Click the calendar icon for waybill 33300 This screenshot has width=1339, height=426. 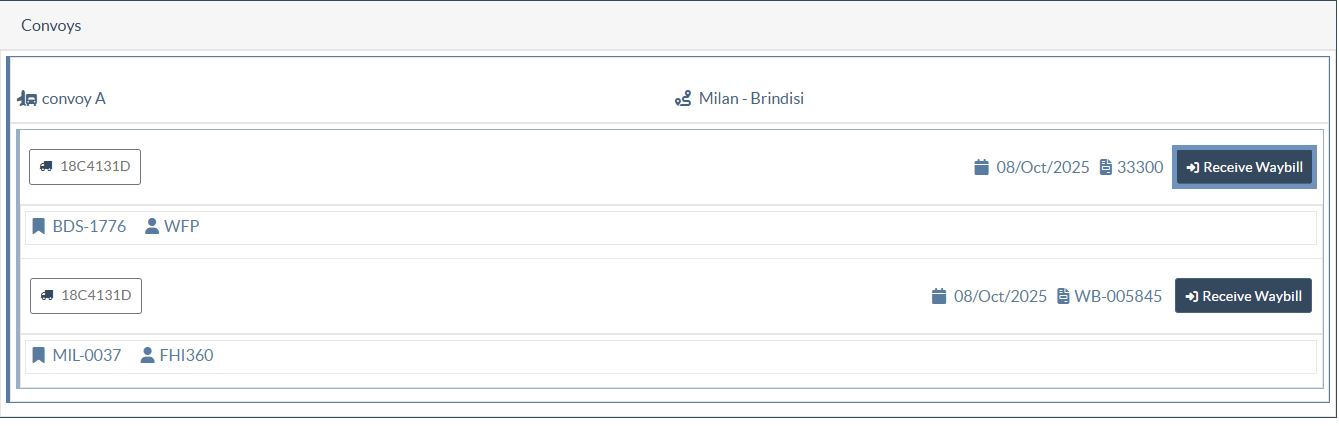[981, 167]
